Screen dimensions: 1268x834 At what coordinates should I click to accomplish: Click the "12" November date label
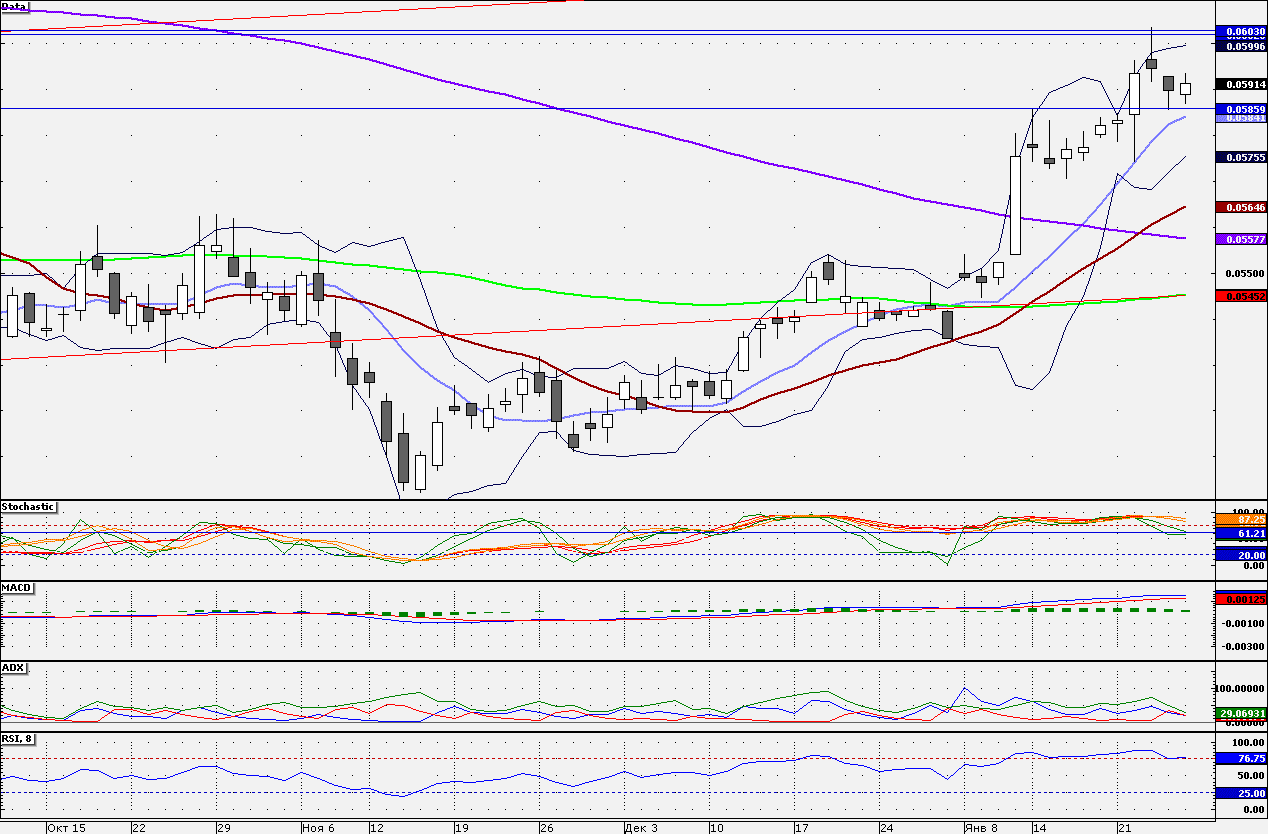pyautogui.click(x=377, y=828)
